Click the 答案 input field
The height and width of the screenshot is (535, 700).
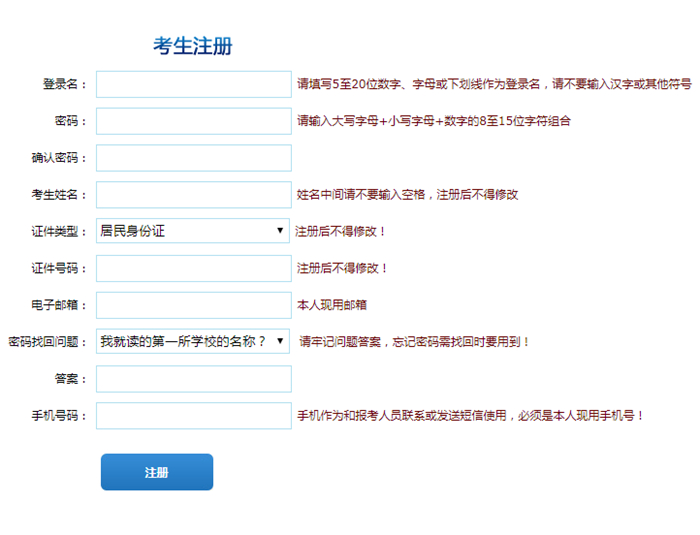coord(194,379)
